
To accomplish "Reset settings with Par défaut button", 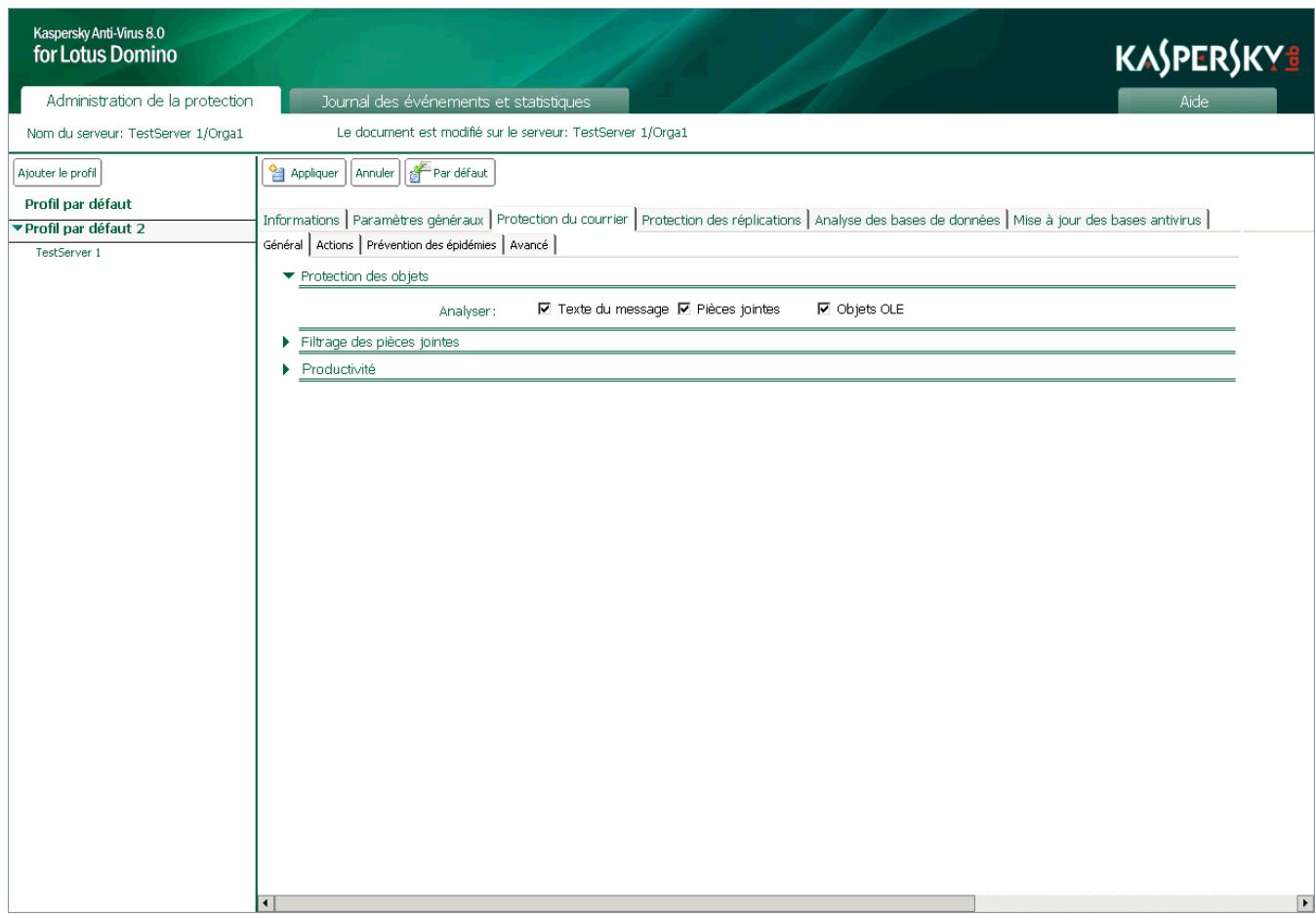I will 450,173.
